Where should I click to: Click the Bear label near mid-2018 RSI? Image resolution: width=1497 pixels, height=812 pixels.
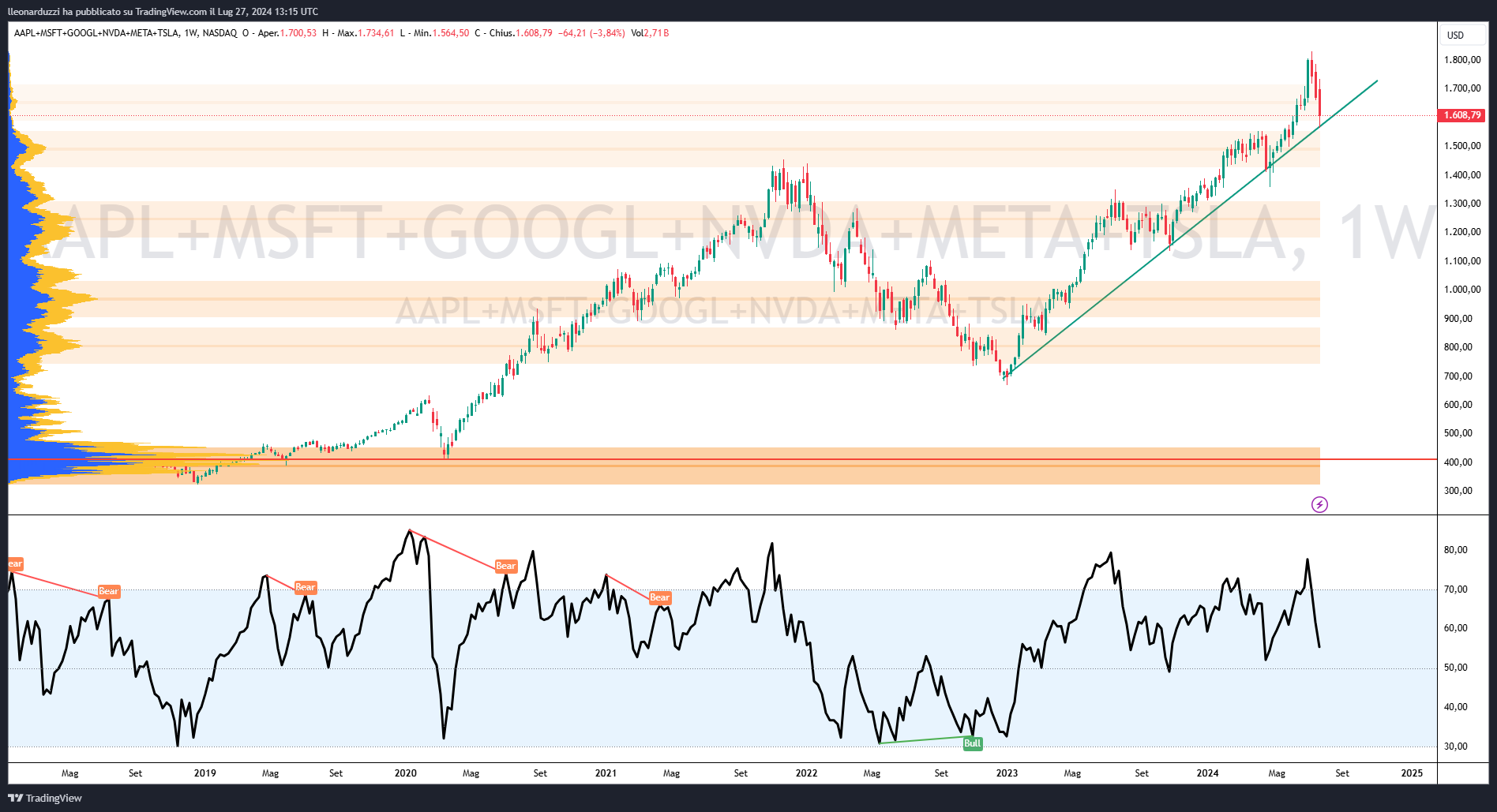pyautogui.click(x=108, y=591)
